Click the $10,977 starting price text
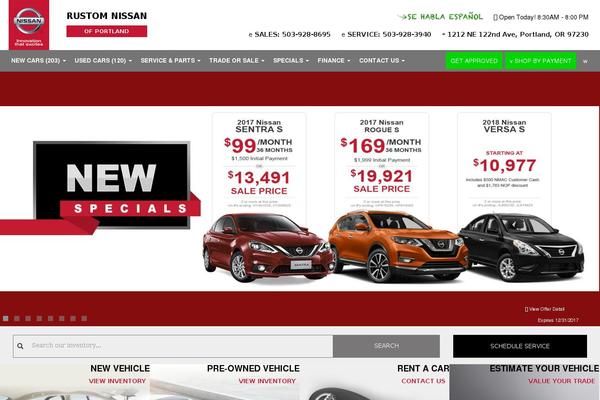The width and height of the screenshot is (600, 400). click(504, 166)
